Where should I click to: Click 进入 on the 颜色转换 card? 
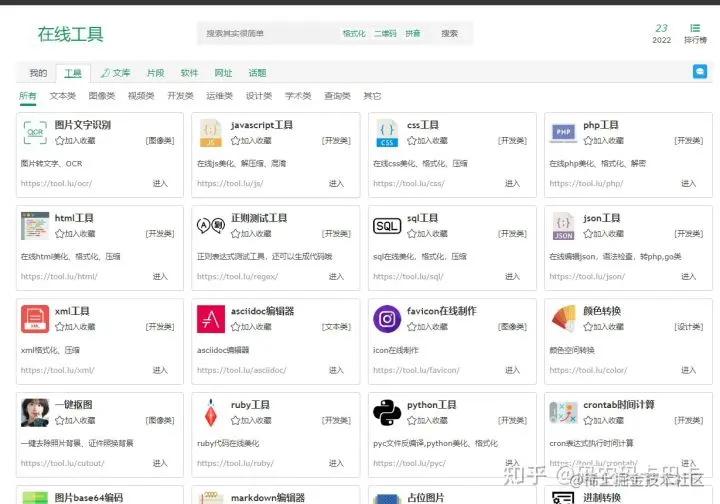(688, 370)
